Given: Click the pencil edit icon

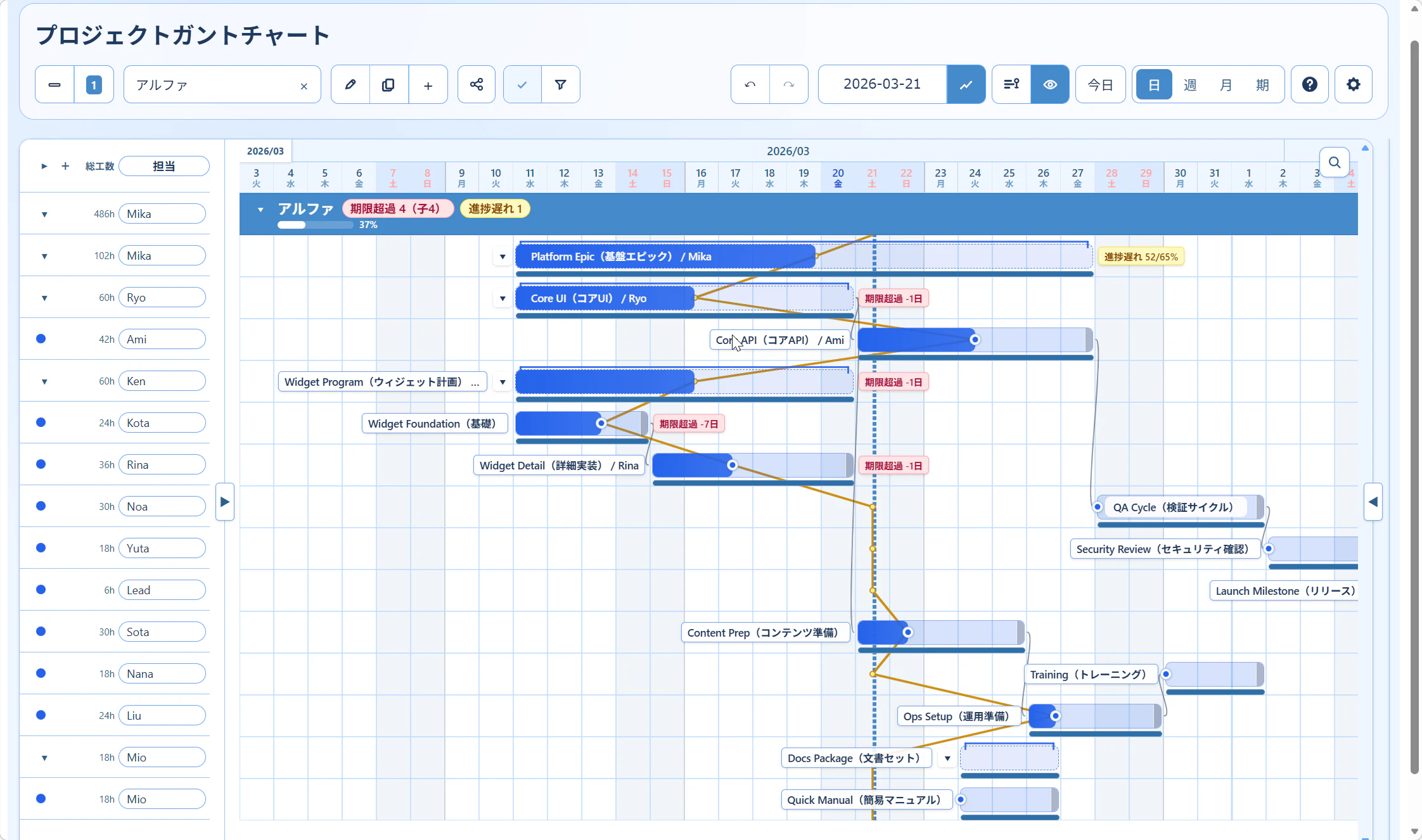Looking at the screenshot, I should click(x=350, y=84).
